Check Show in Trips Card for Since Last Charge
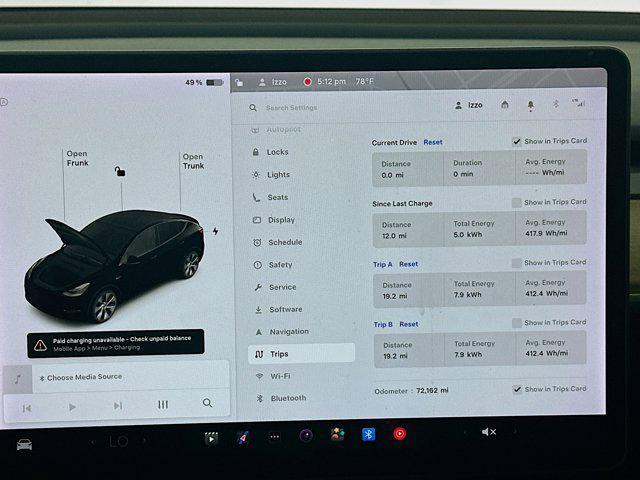 [x=517, y=202]
